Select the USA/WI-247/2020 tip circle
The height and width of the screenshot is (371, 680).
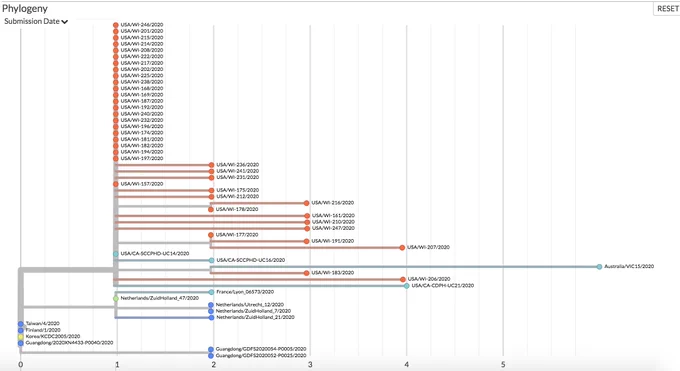[x=307, y=228]
